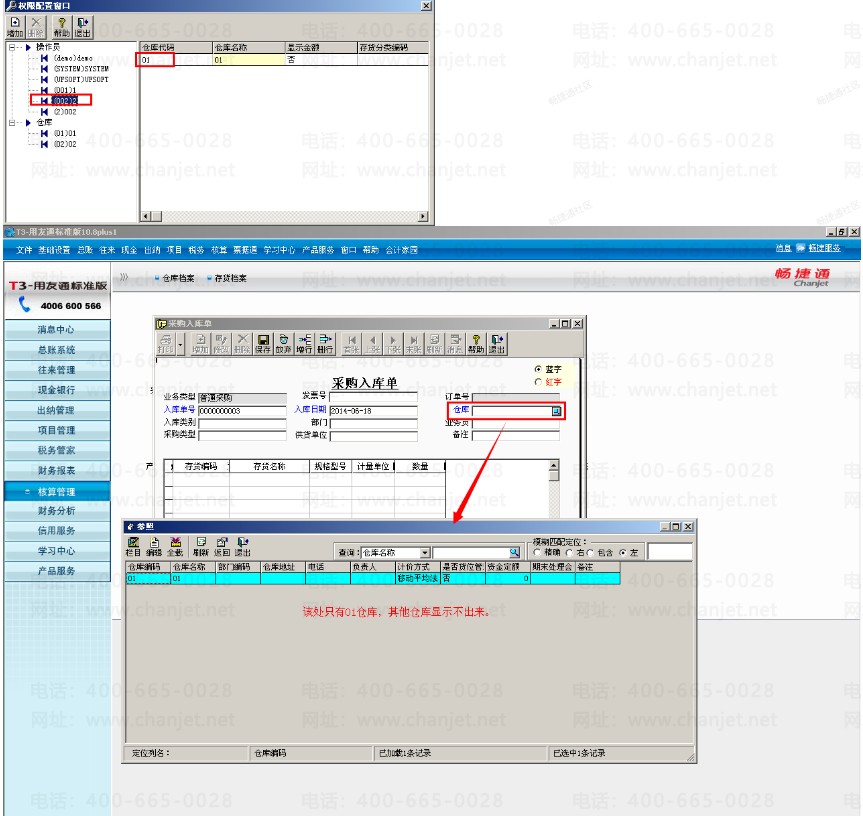Click the 退出 icon in the 权限配置窗口 toolbar

(x=83, y=27)
